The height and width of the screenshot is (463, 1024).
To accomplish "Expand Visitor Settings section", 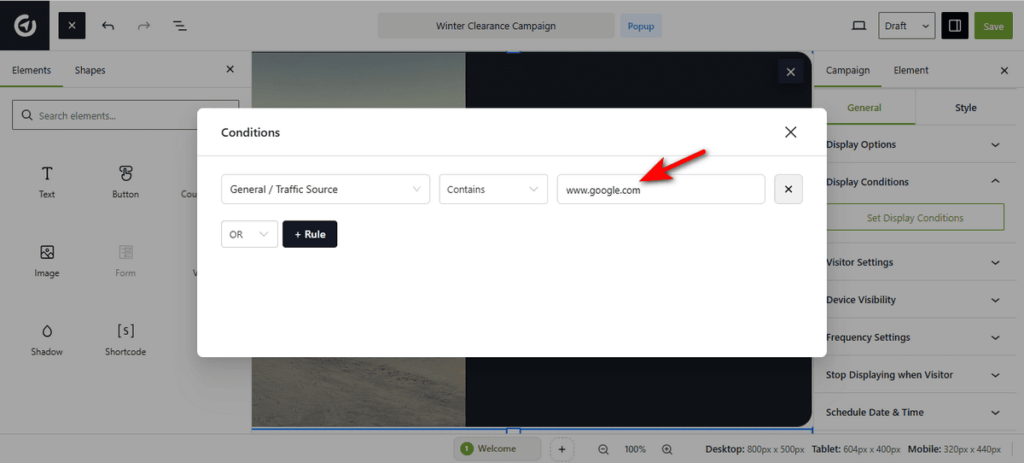I will [x=913, y=263].
